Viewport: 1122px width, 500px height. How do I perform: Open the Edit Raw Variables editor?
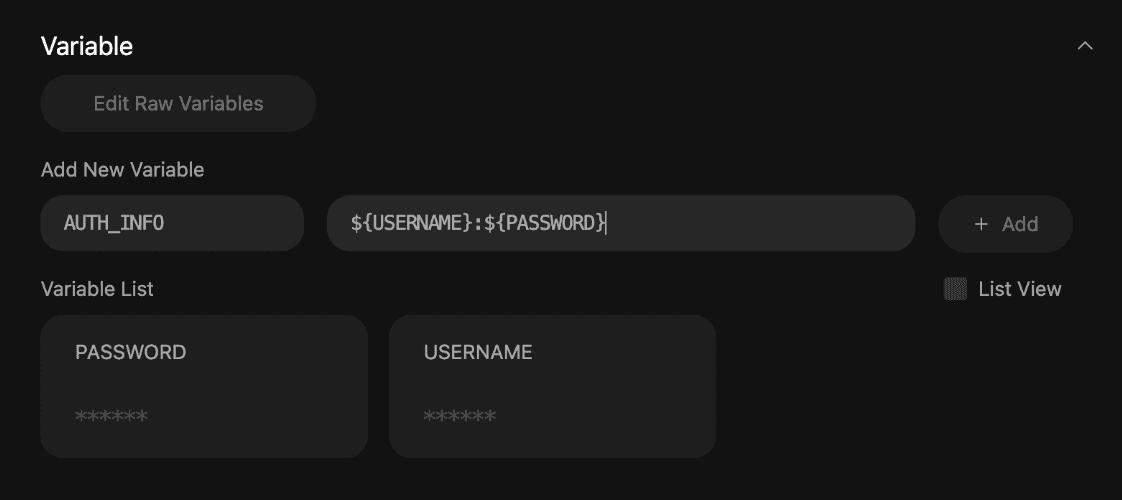click(178, 103)
